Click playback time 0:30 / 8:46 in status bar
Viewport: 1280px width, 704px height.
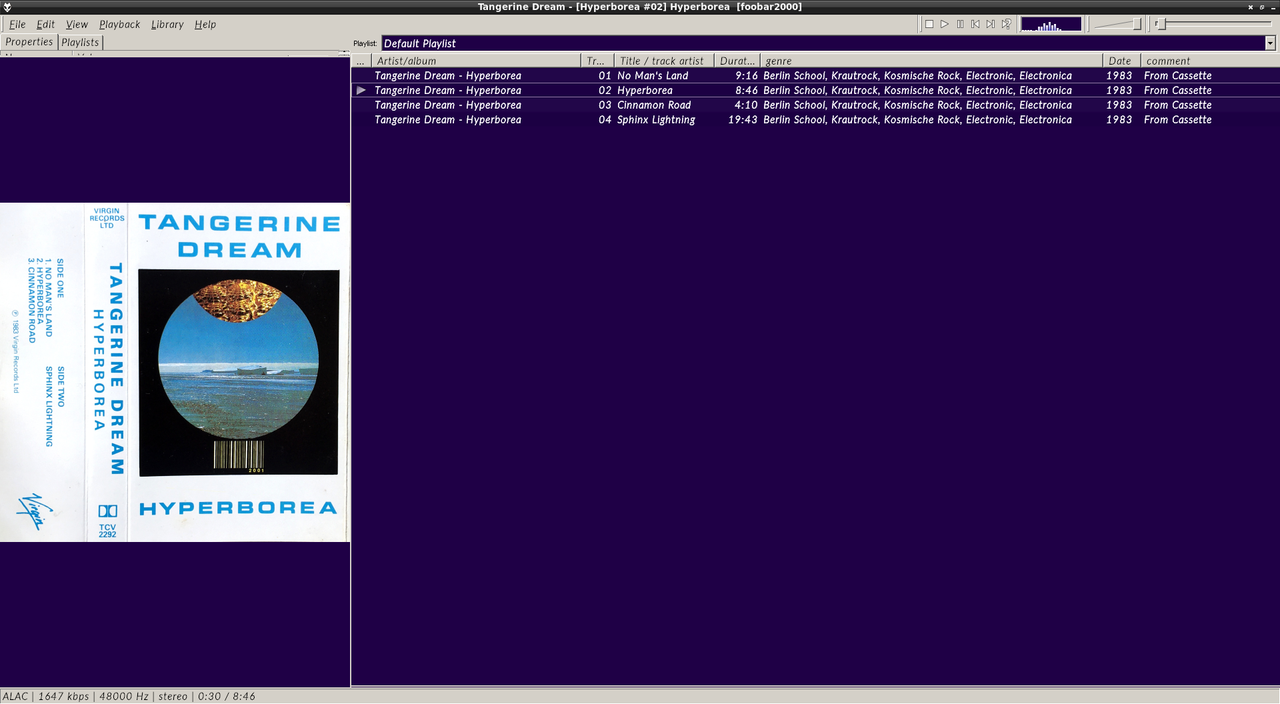click(x=226, y=696)
